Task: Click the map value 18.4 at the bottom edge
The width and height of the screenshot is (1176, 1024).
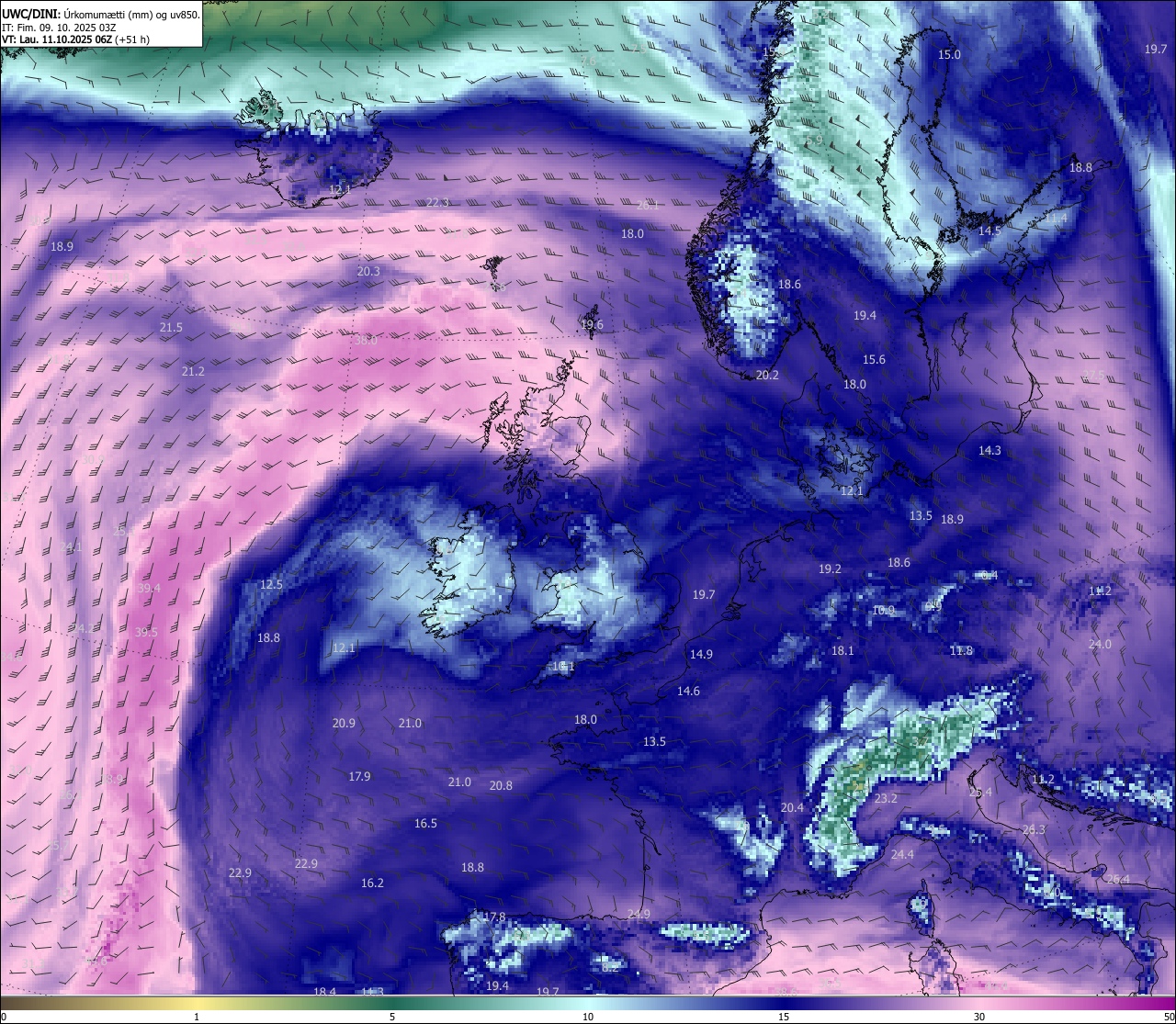Action: click(324, 992)
